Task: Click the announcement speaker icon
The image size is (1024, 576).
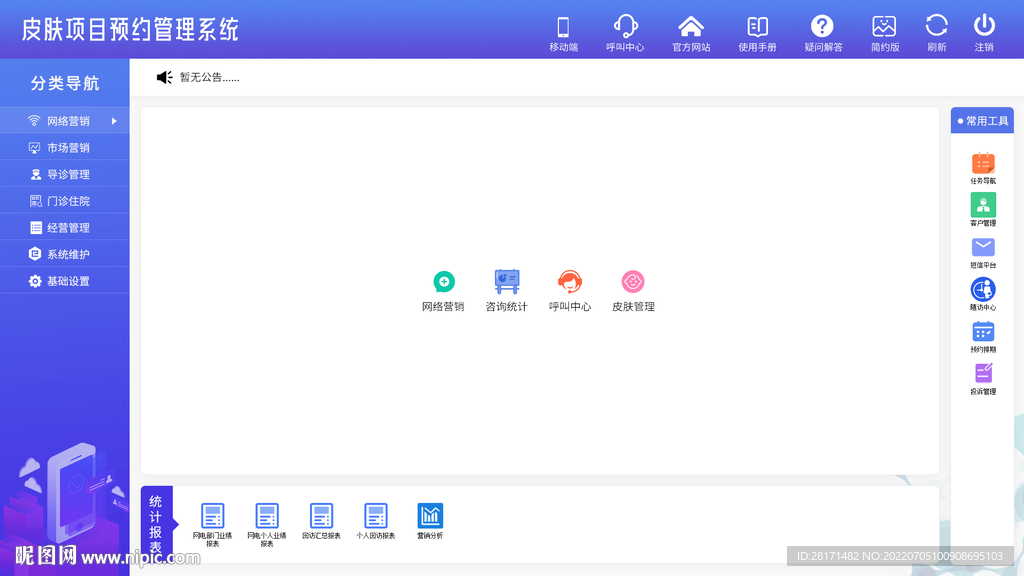Action: click(164, 78)
